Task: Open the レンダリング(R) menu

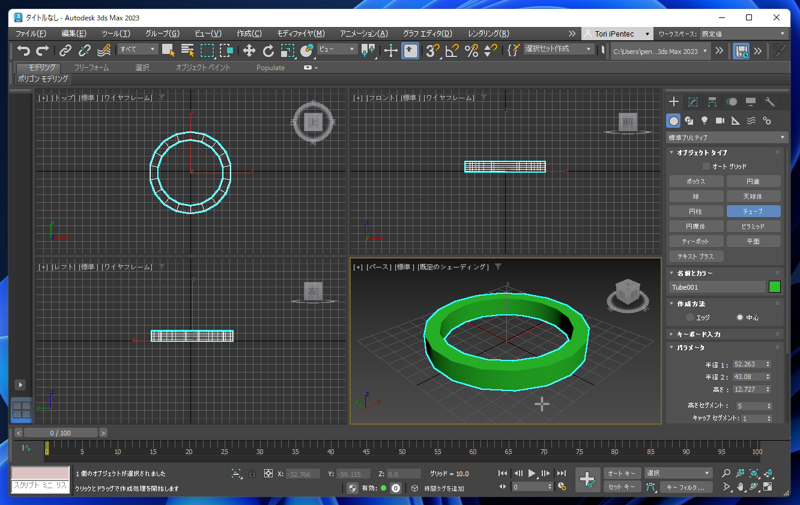Action: [489, 34]
